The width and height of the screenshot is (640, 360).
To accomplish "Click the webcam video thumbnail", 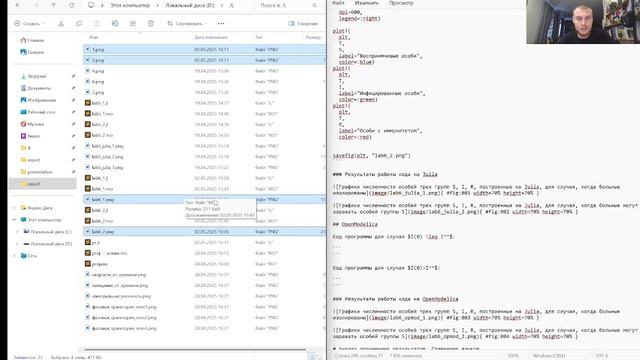I will [583, 22].
